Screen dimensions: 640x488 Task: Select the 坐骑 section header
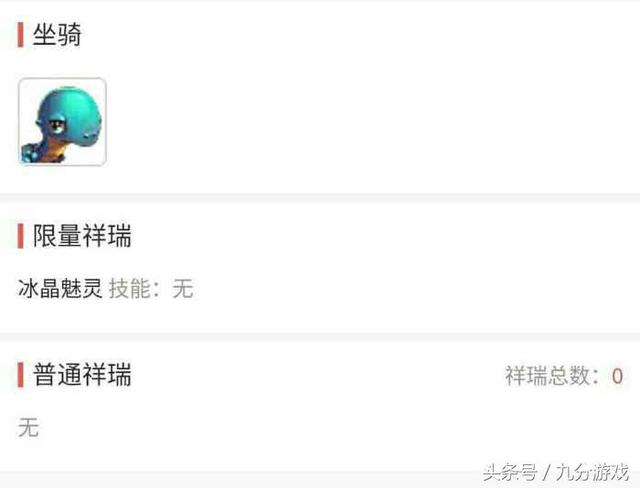(57, 35)
